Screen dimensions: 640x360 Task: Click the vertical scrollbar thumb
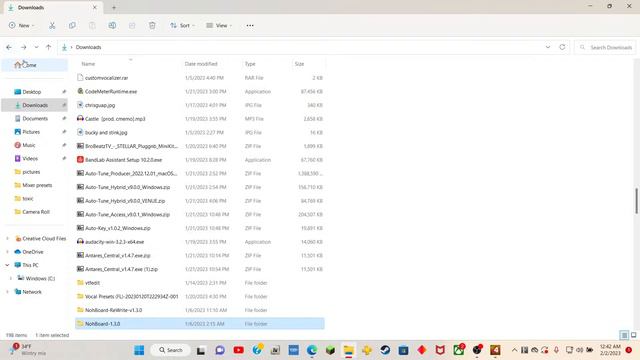[x=636, y=200]
